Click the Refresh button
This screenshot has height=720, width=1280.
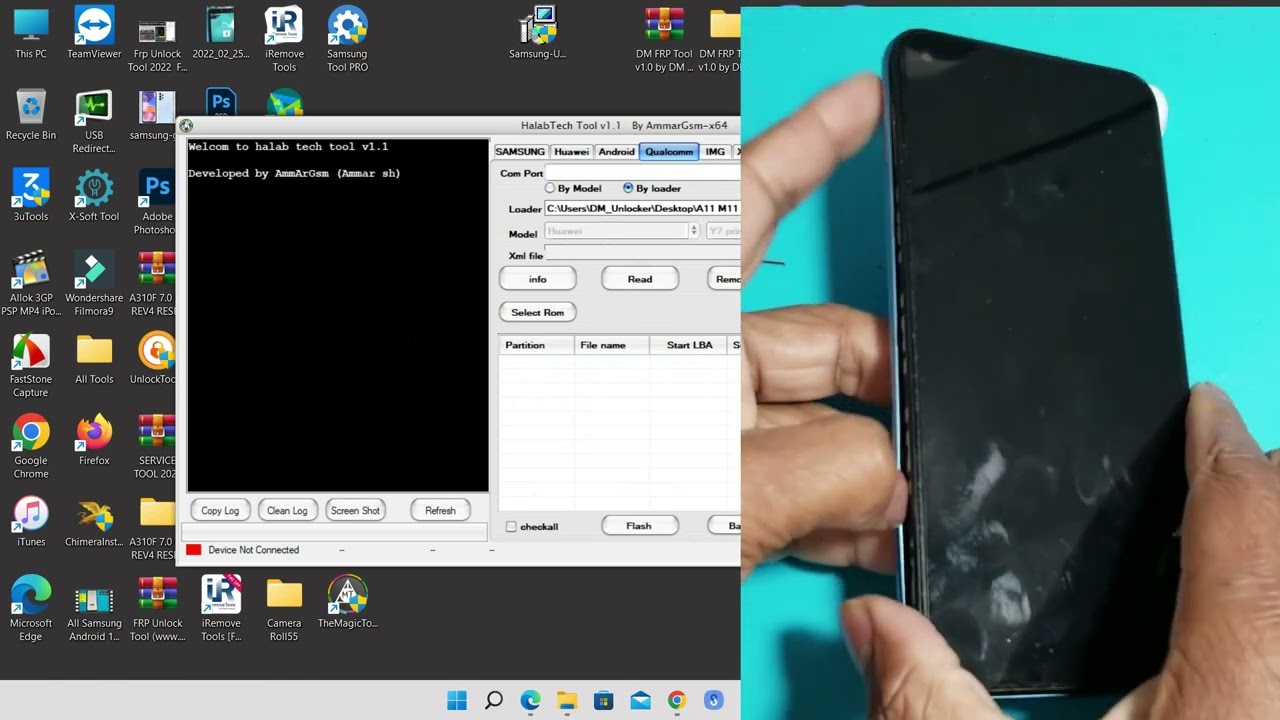pos(440,510)
